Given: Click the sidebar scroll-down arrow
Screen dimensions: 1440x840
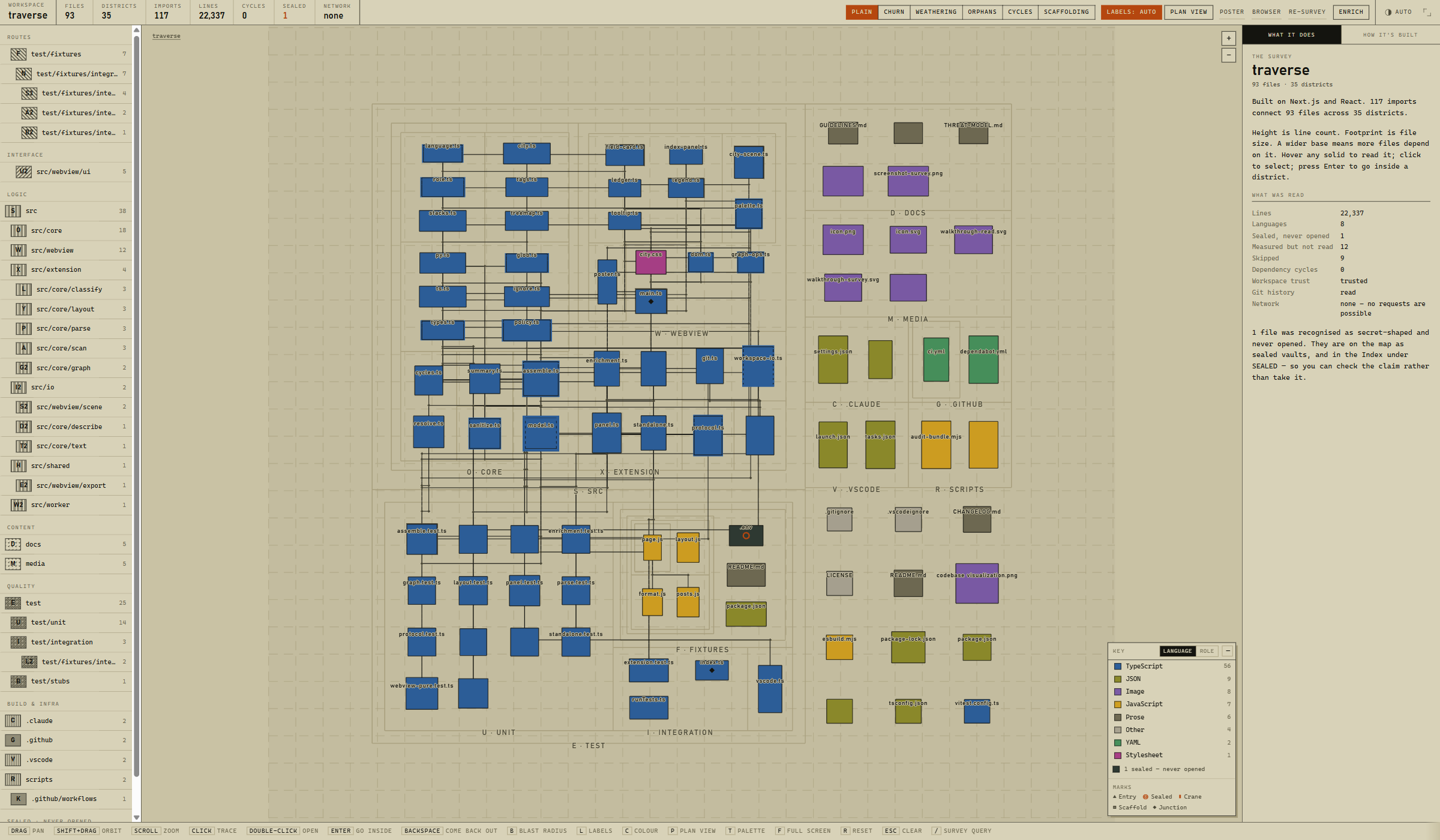Looking at the screenshot, I should [x=136, y=817].
